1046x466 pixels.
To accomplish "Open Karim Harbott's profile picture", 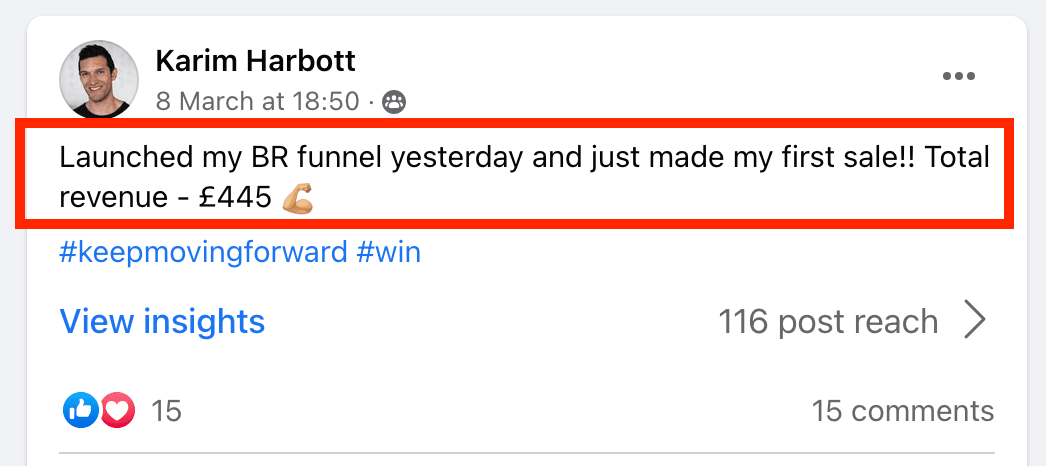I will 99,79.
